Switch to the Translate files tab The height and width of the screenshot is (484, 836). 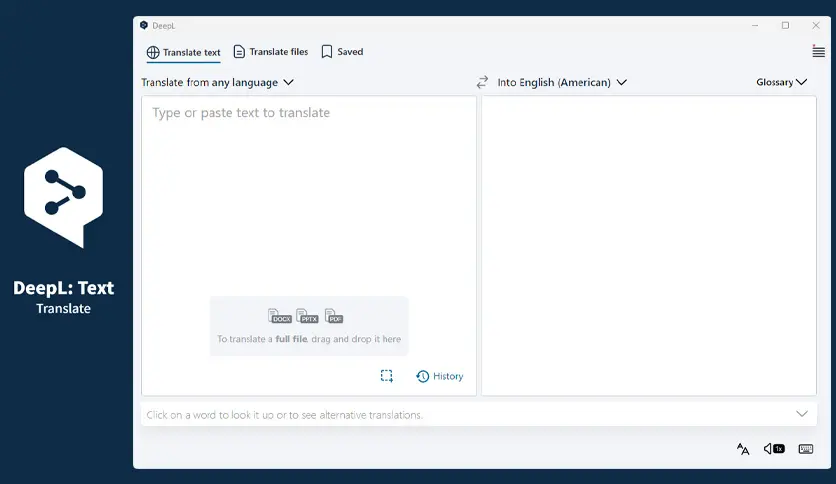point(270,52)
